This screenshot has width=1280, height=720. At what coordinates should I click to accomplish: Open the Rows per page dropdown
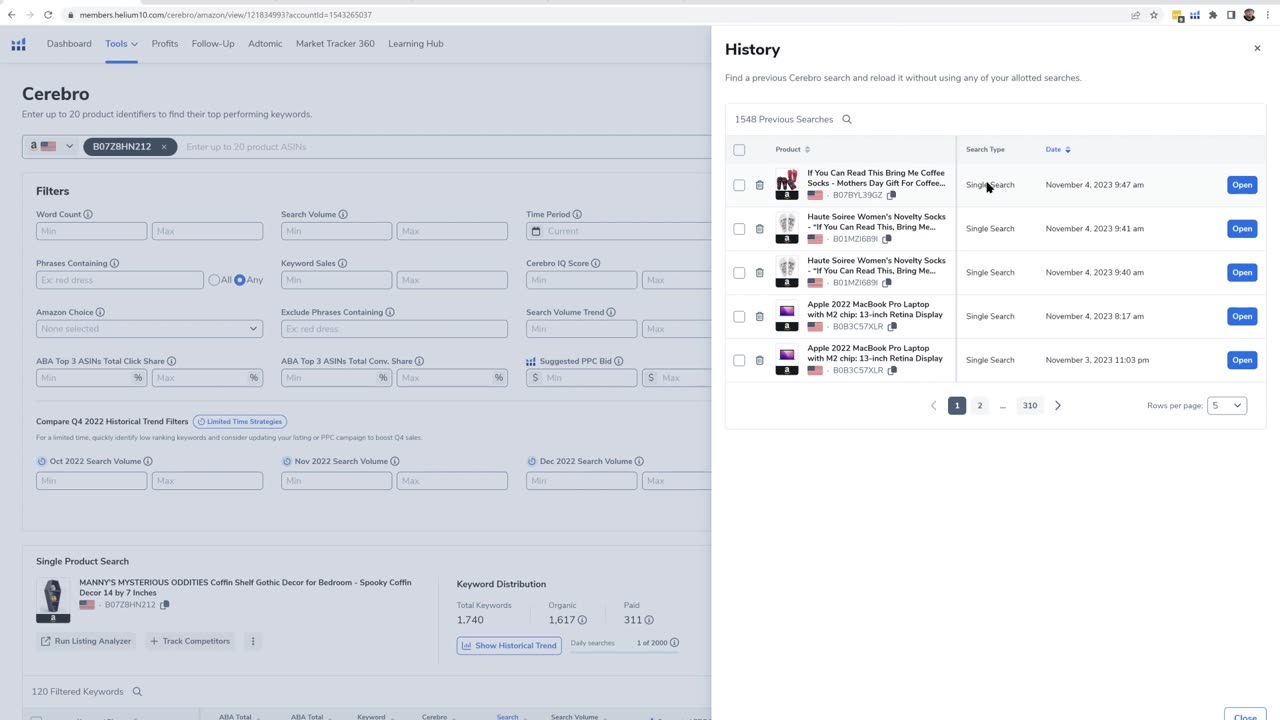1226,405
